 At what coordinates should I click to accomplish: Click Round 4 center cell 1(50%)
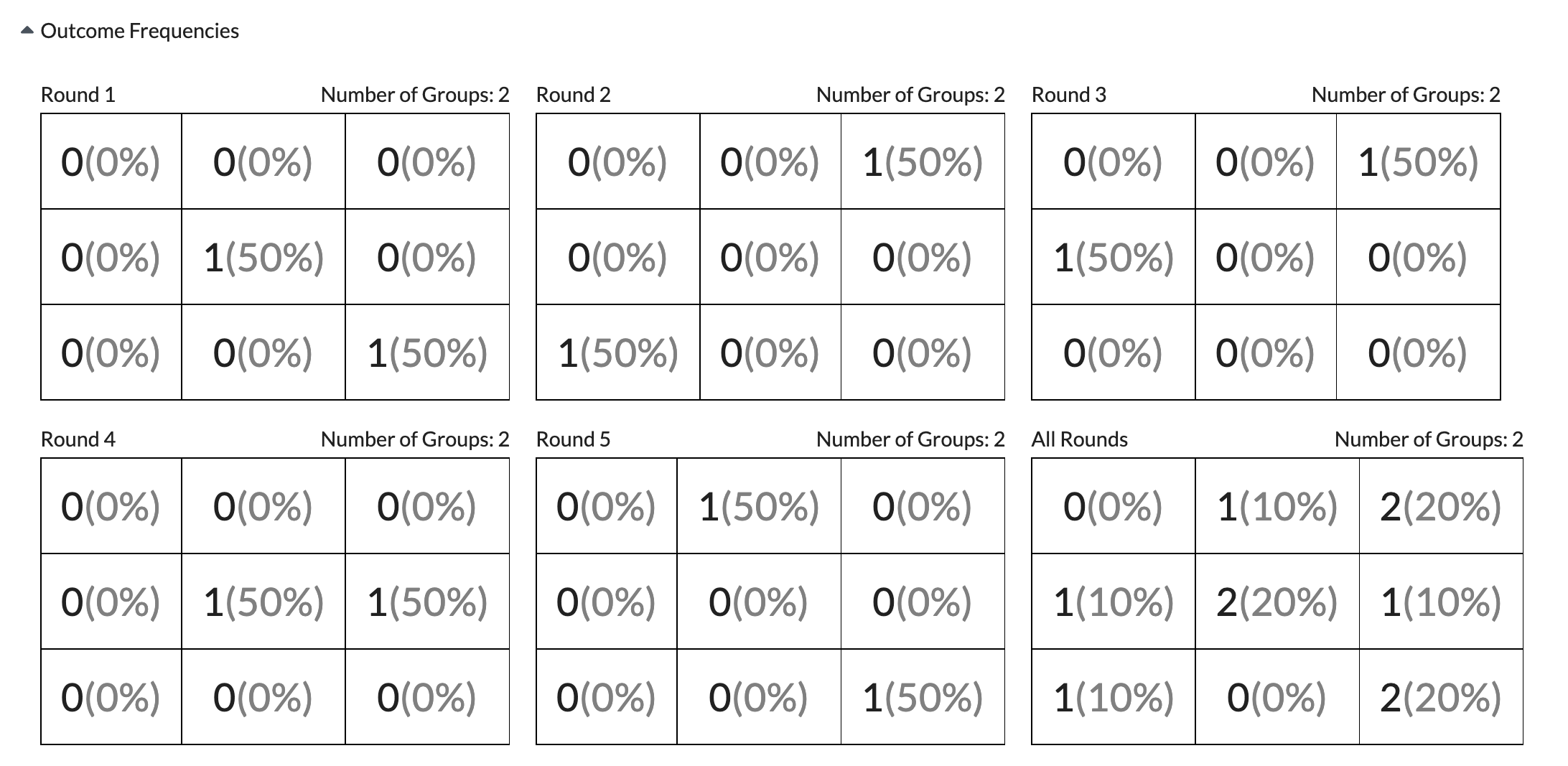pos(263,602)
